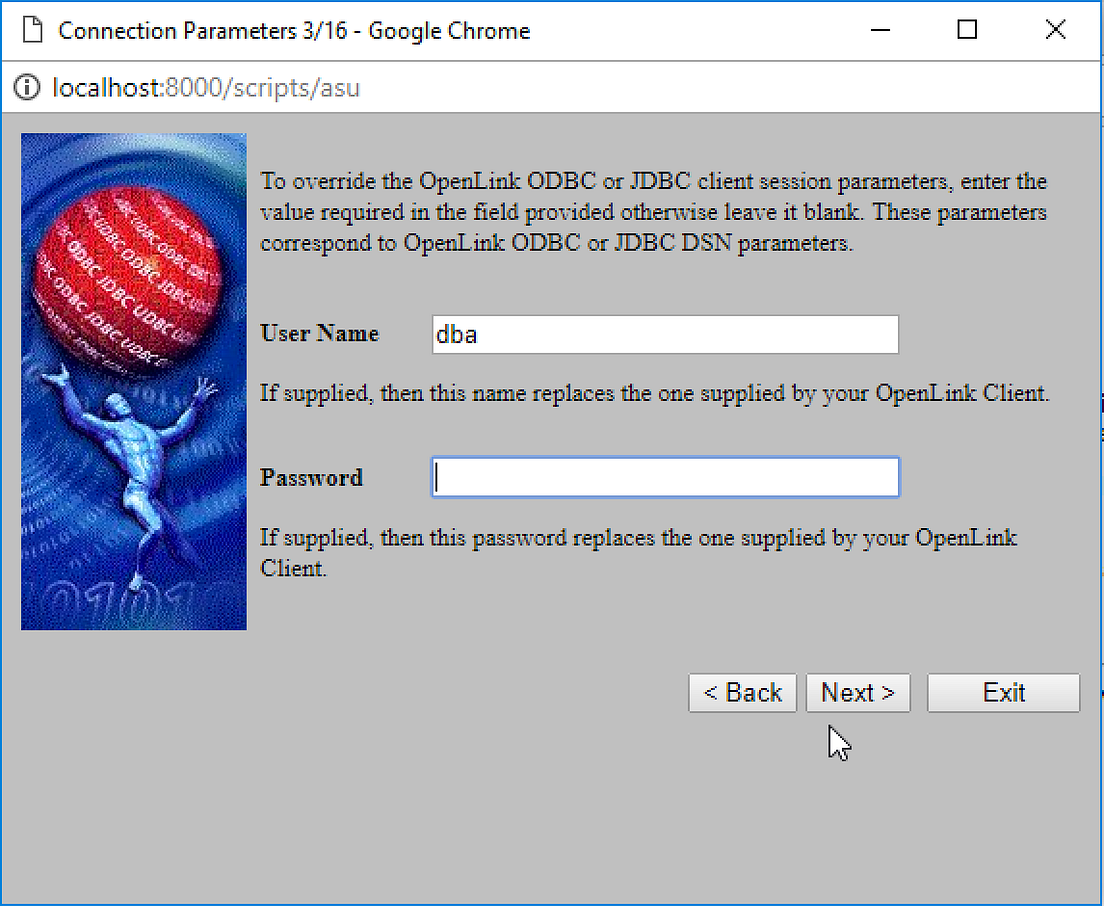Click the User Name label text
1104x906 pixels.
coord(318,333)
